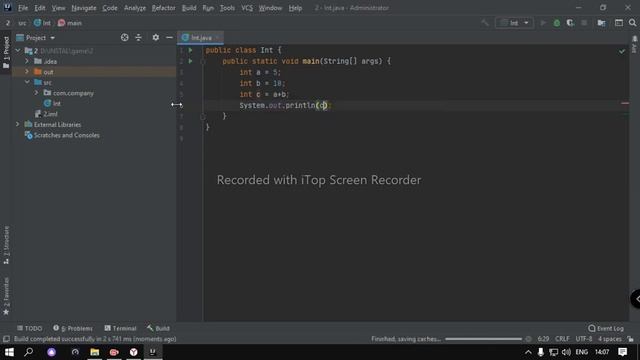Open the Navigate menu

pyautogui.click(x=84, y=8)
